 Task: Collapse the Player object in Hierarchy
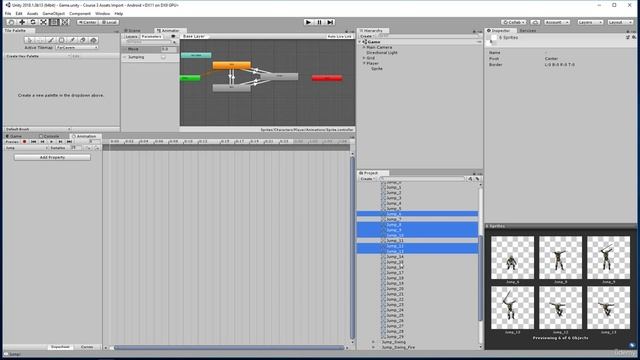(364, 63)
